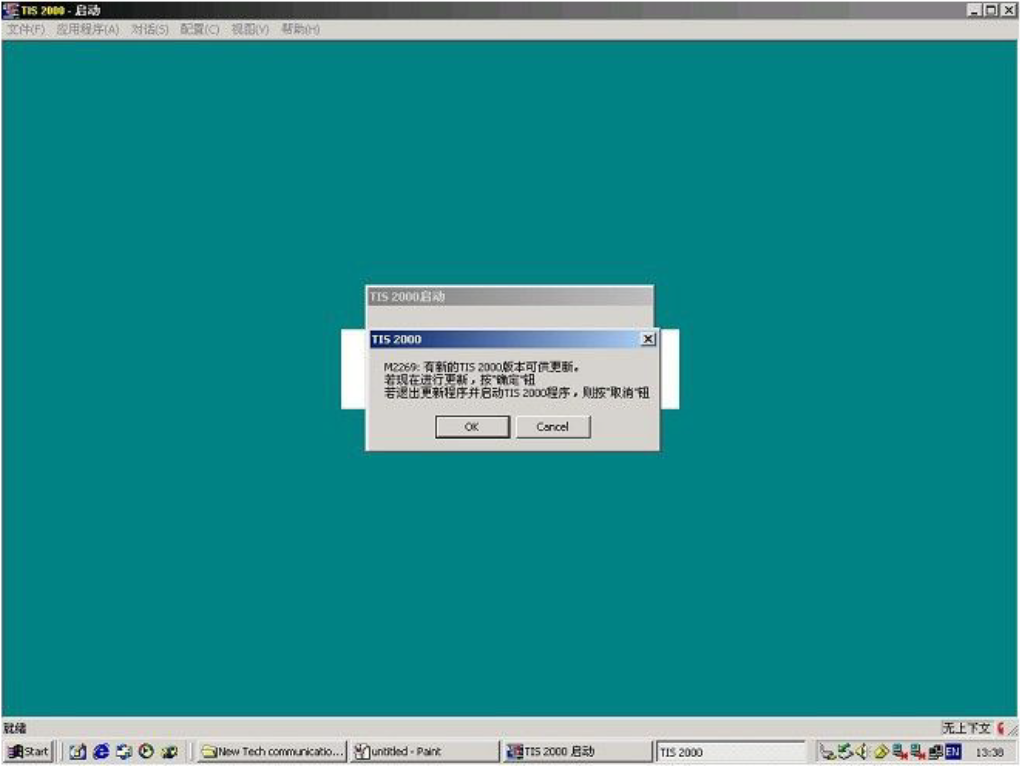This screenshot has height=766, width=1020.
Task: Click the 无上下文 status bar text
Action: tap(966, 728)
